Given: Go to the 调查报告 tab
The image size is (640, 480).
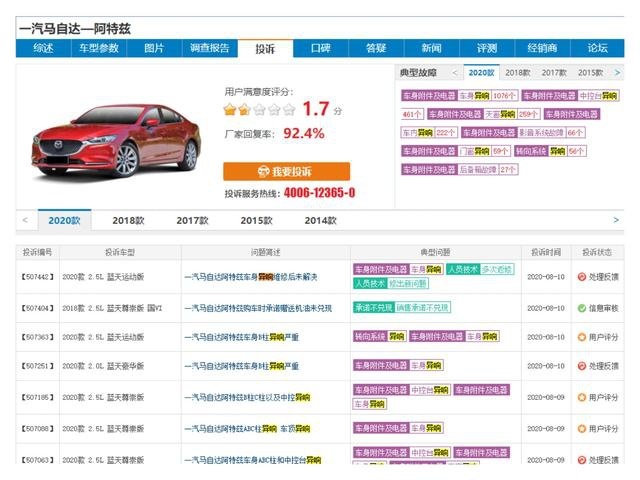Looking at the screenshot, I should click(209, 48).
